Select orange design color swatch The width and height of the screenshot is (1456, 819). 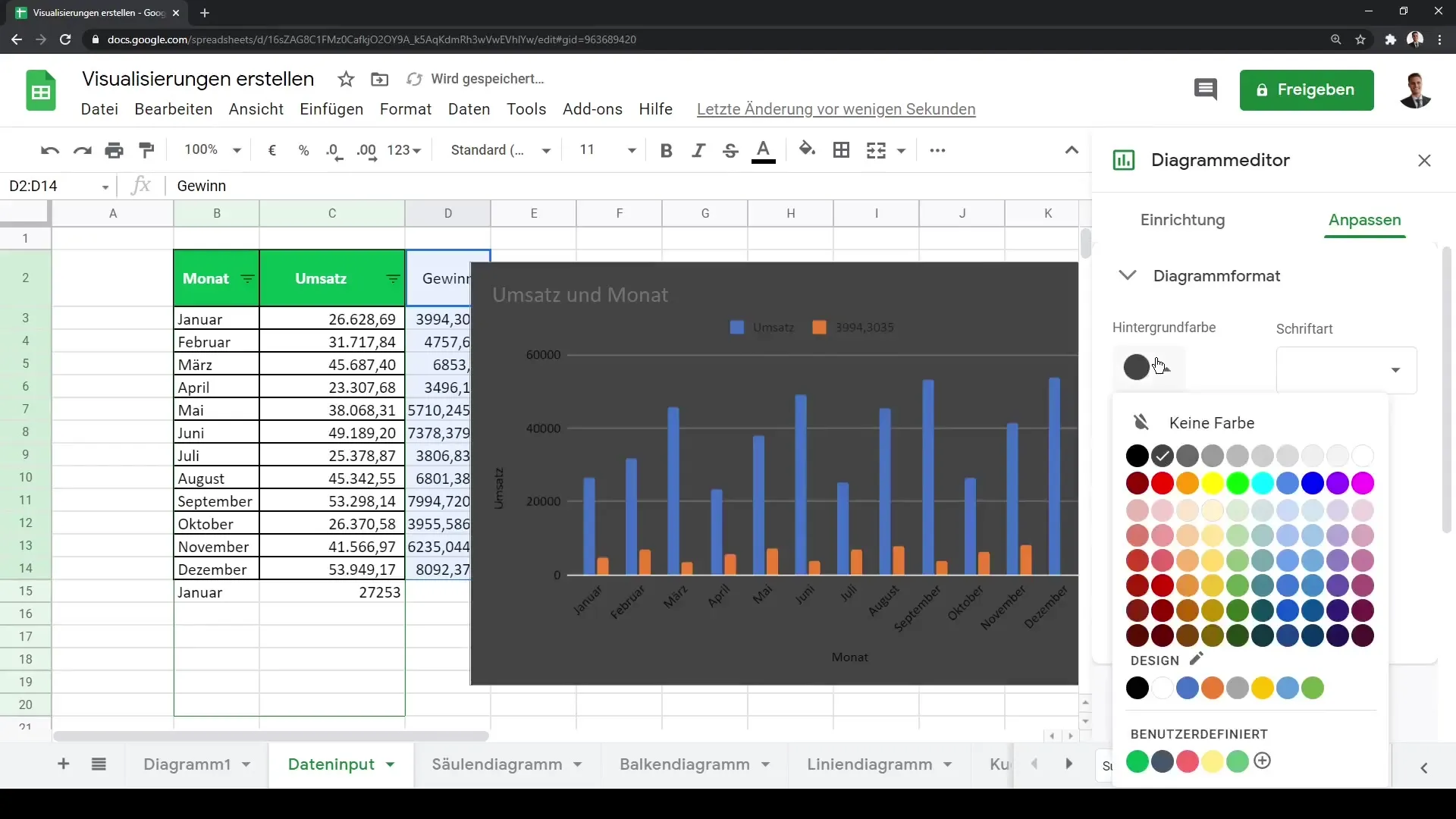[x=1212, y=688]
